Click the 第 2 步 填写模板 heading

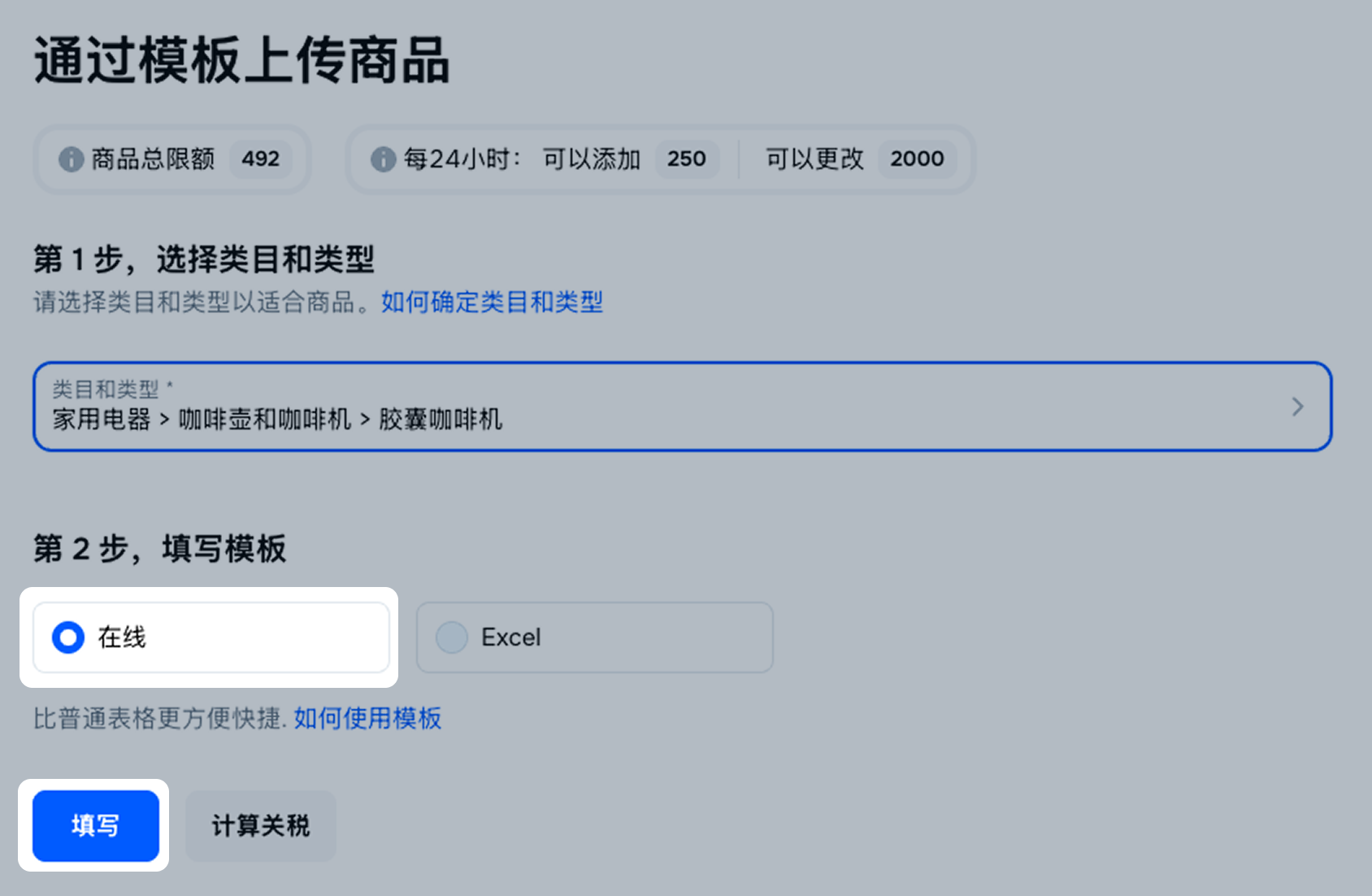pyautogui.click(x=159, y=549)
